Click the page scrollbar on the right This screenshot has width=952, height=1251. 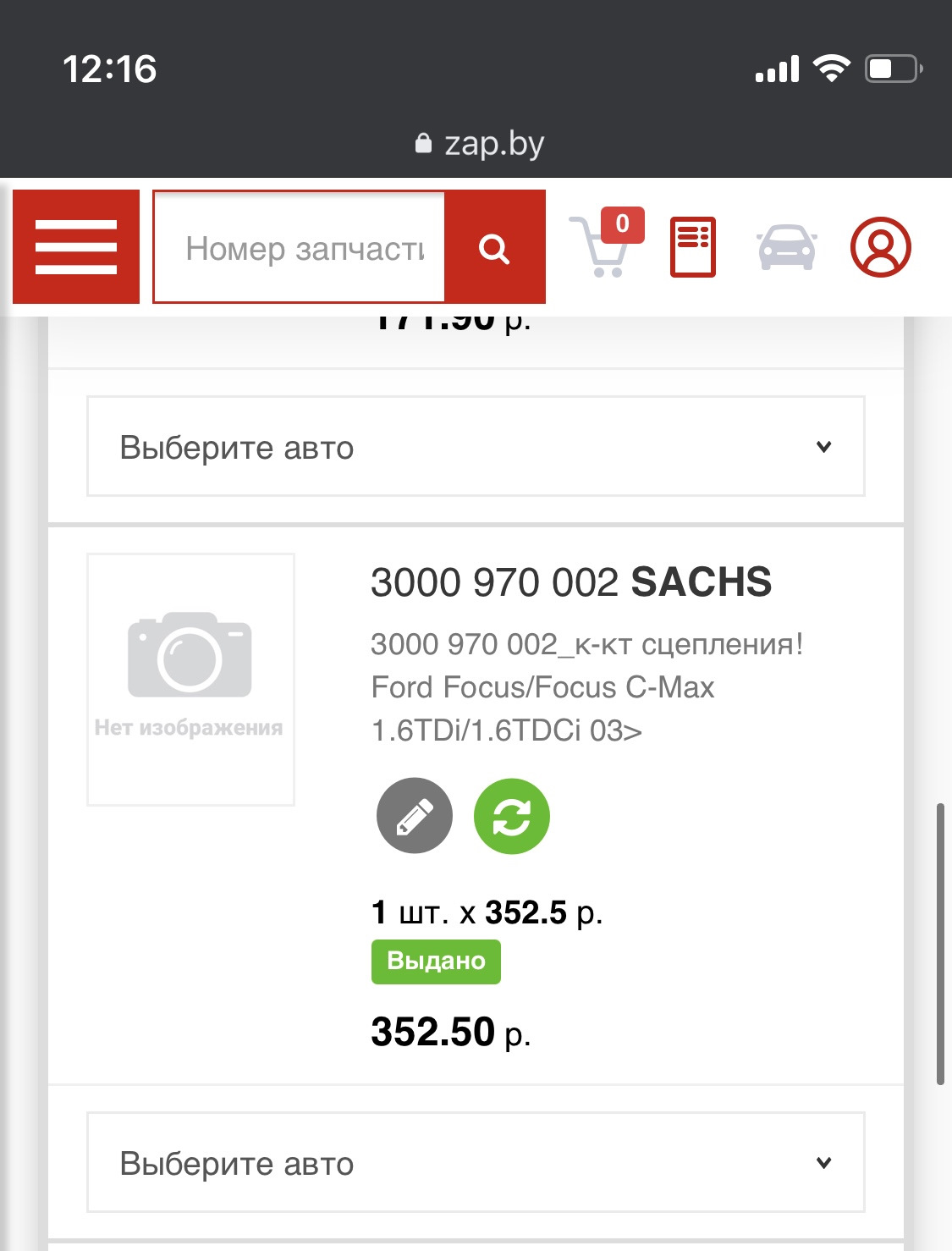939,943
